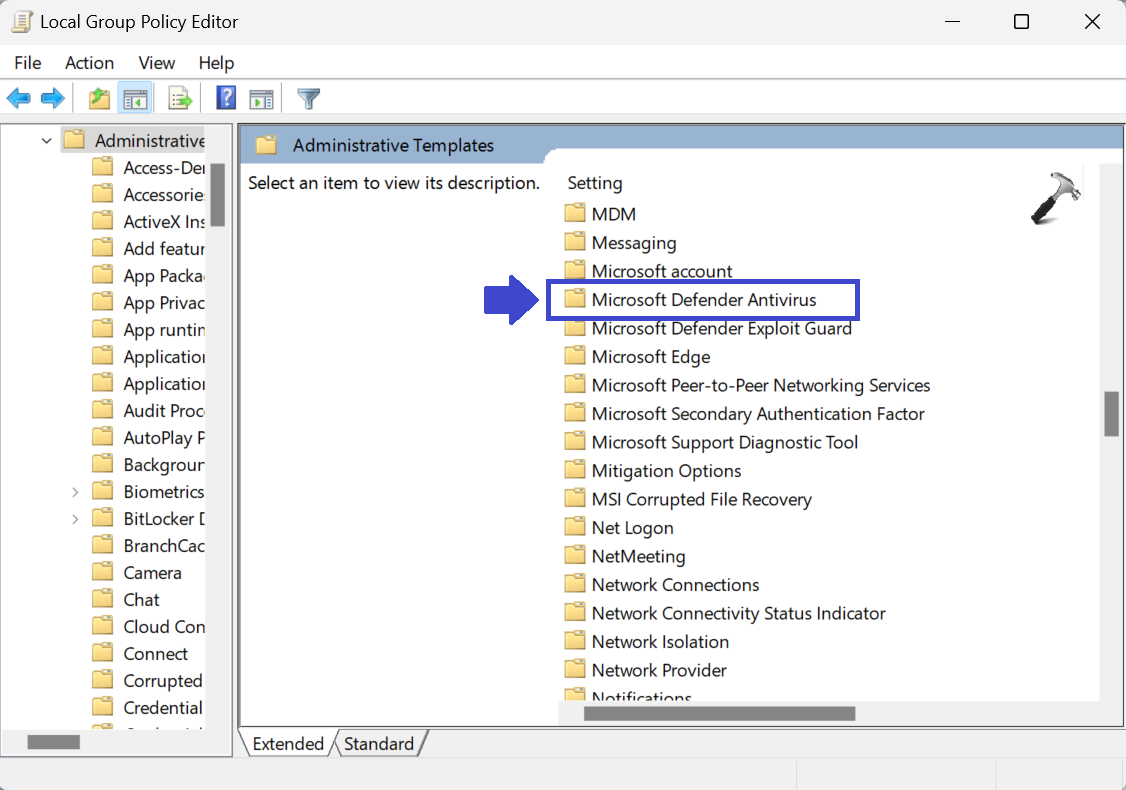
Task: Select the Network Isolation setting folder
Action: click(659, 641)
